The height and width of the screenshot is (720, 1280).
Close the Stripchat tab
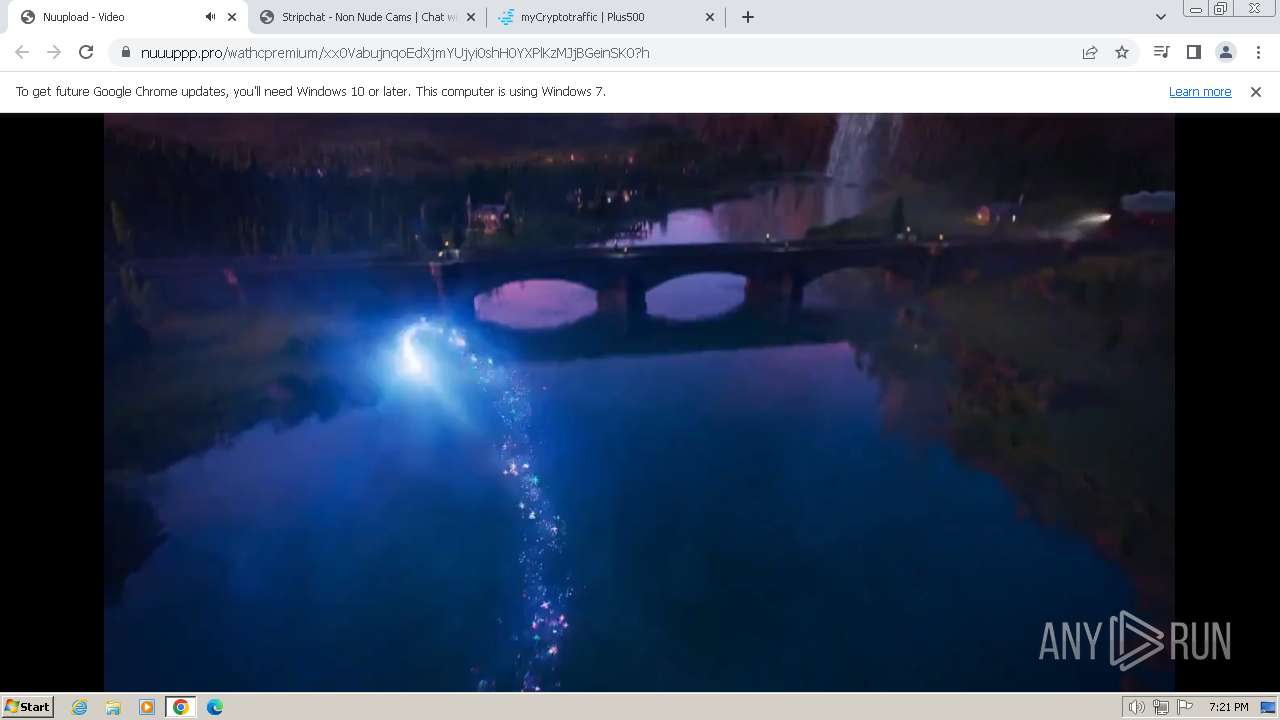pyautogui.click(x=471, y=17)
